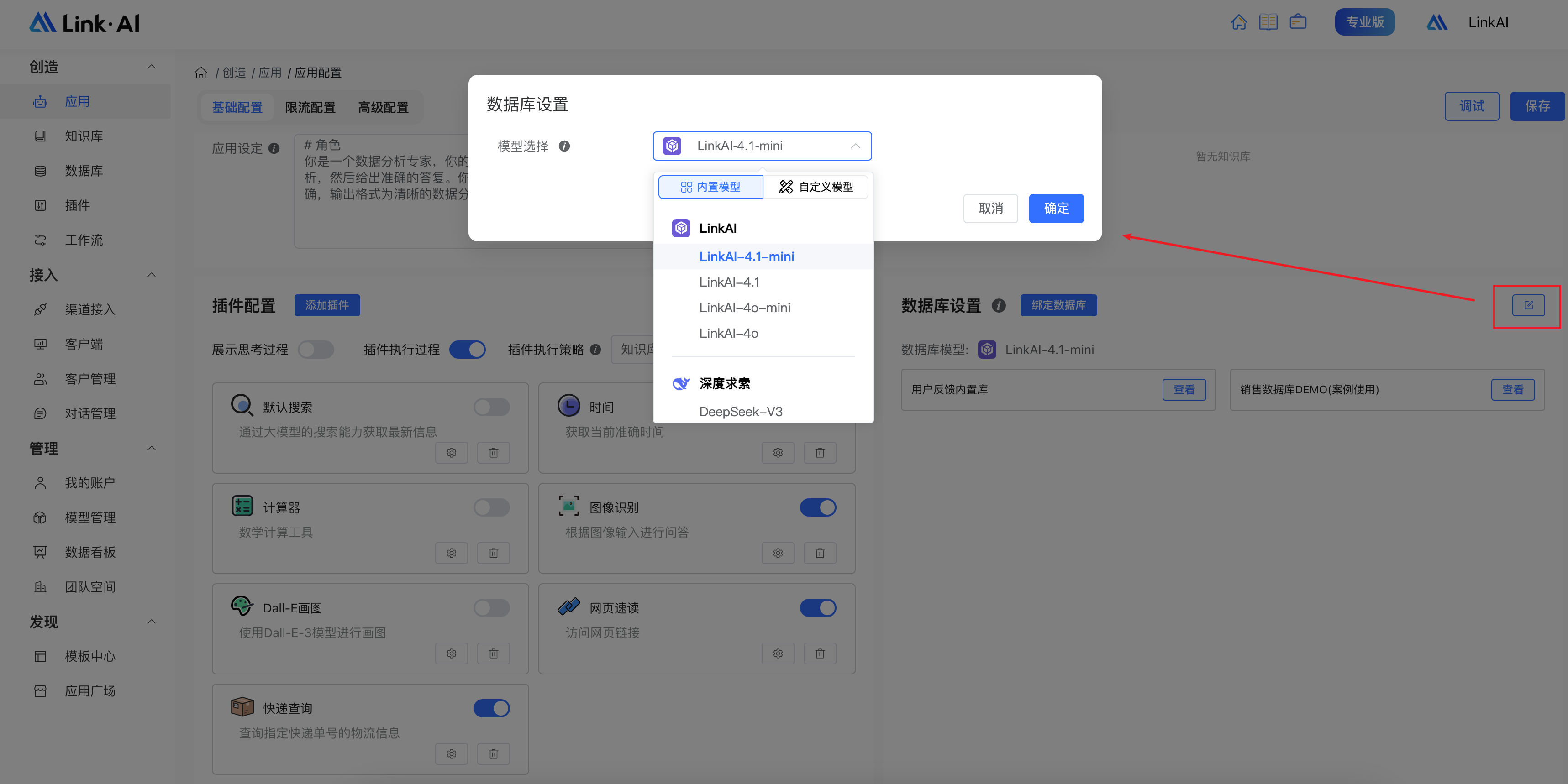The height and width of the screenshot is (784, 1568).
Task: Delete the 计算器 plugin via trash icon
Action: coord(494,553)
